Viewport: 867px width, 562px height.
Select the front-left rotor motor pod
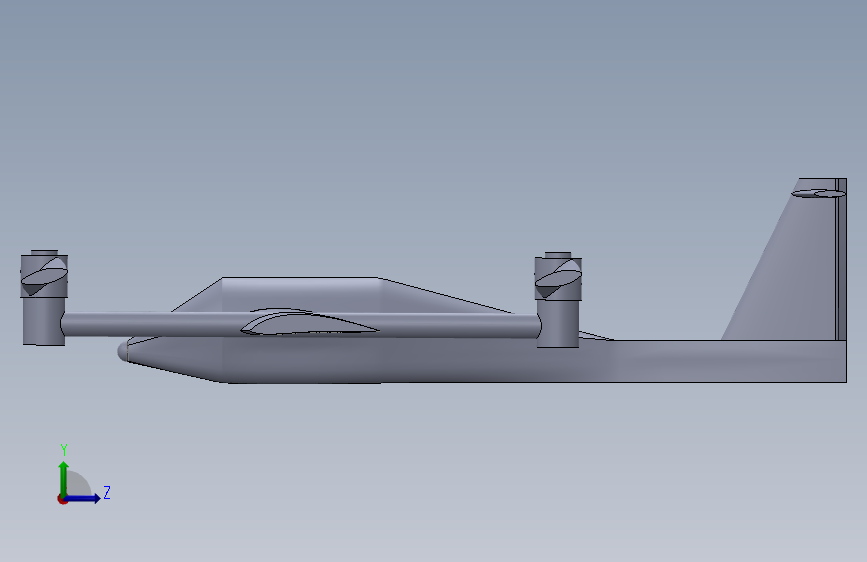pos(44,298)
